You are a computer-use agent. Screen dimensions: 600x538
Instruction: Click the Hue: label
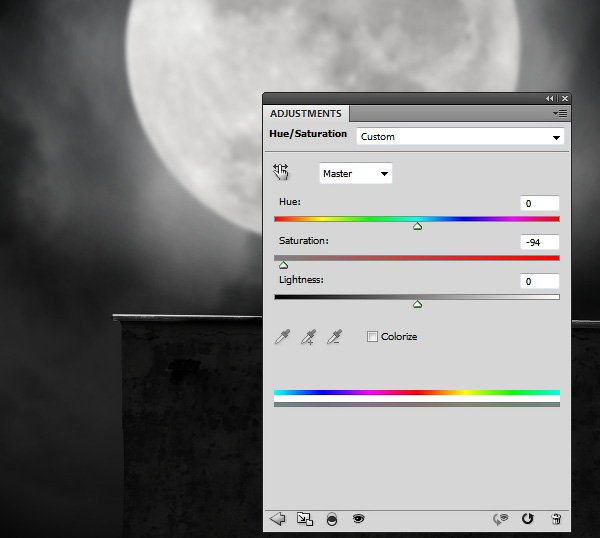[290, 202]
